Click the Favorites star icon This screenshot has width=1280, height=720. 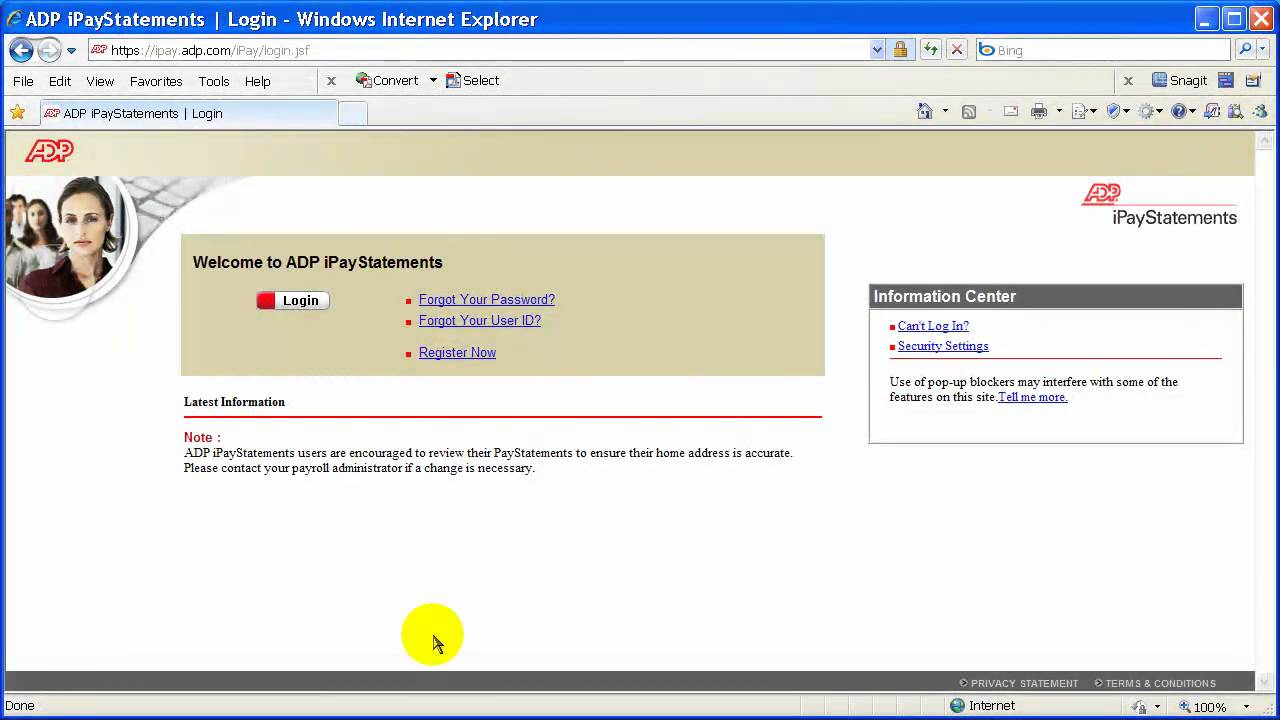(x=17, y=112)
